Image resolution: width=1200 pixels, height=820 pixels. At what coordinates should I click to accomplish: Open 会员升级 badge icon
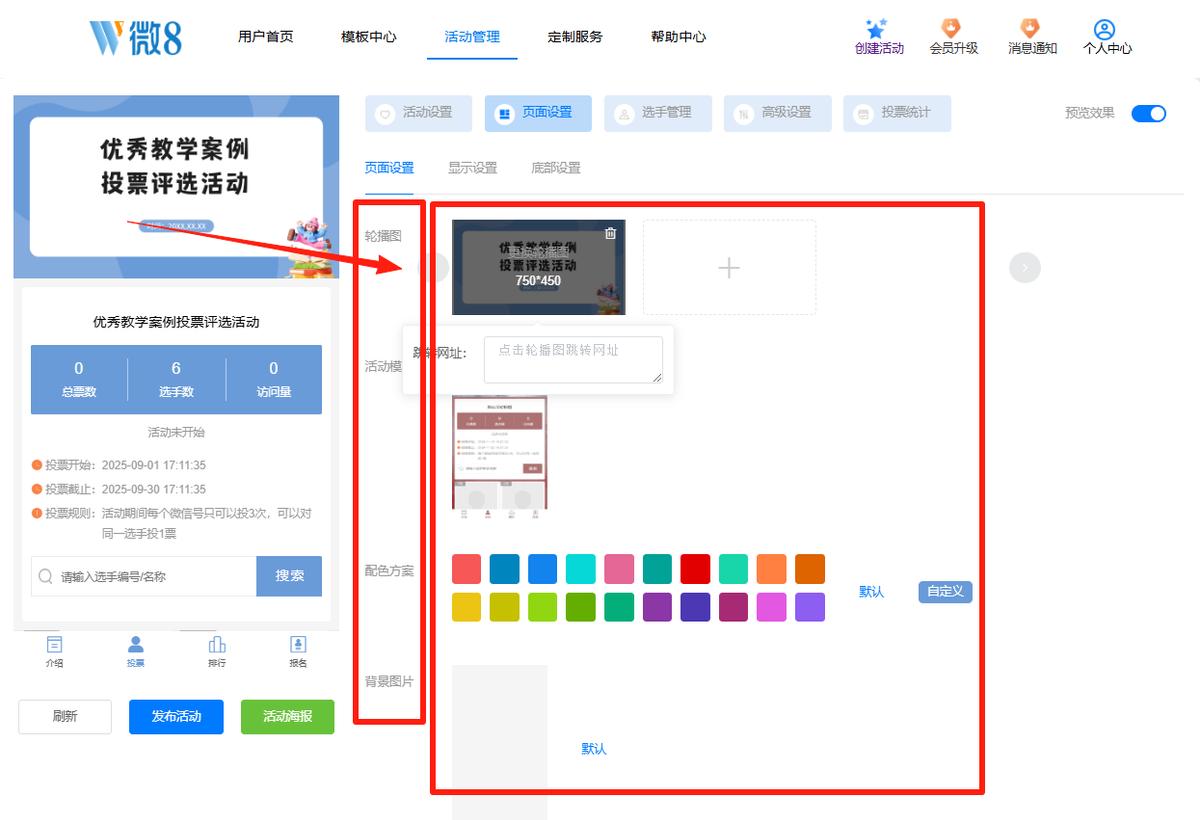(952, 28)
